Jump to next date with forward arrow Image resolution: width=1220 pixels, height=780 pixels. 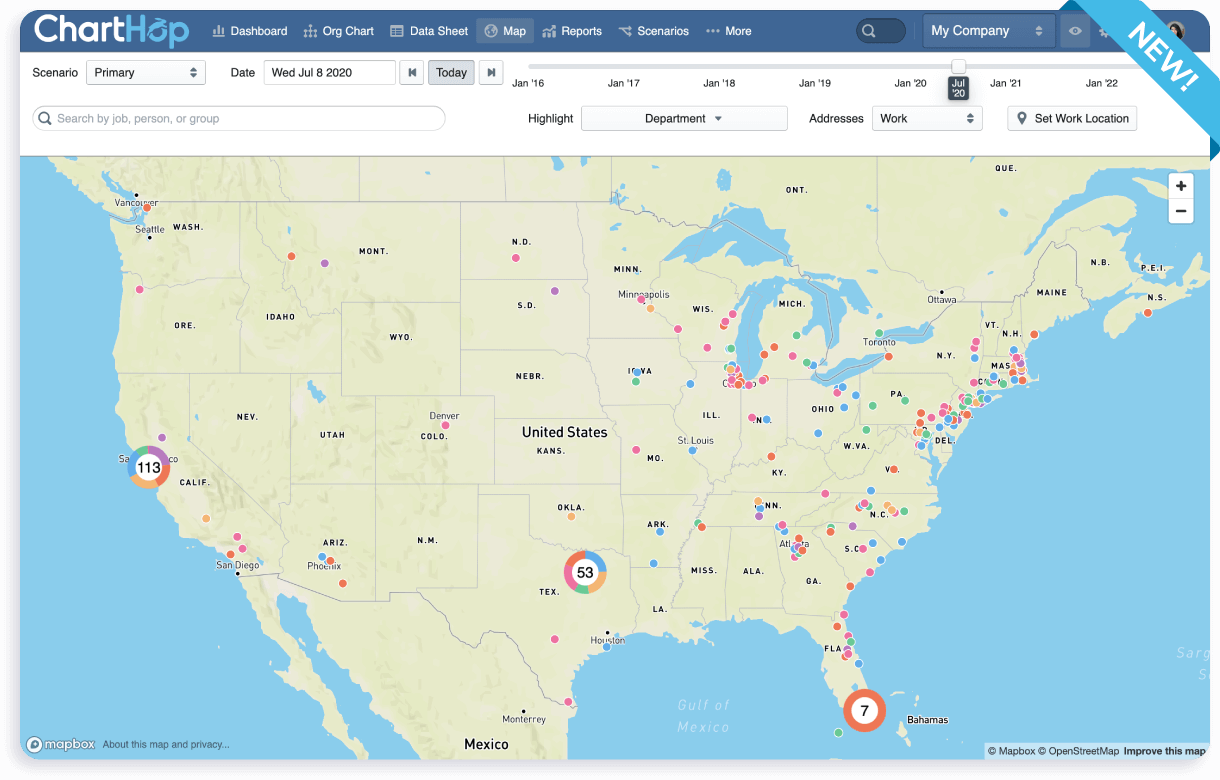coord(490,73)
